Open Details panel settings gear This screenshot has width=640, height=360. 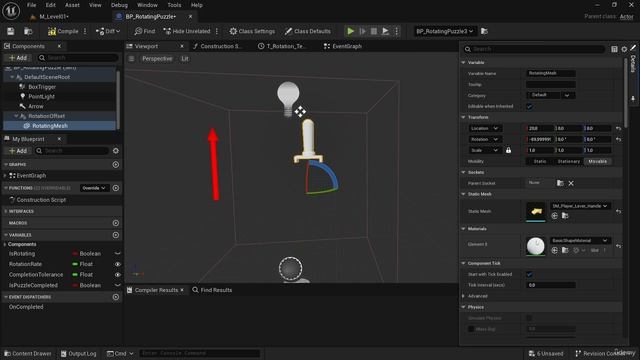coord(624,49)
